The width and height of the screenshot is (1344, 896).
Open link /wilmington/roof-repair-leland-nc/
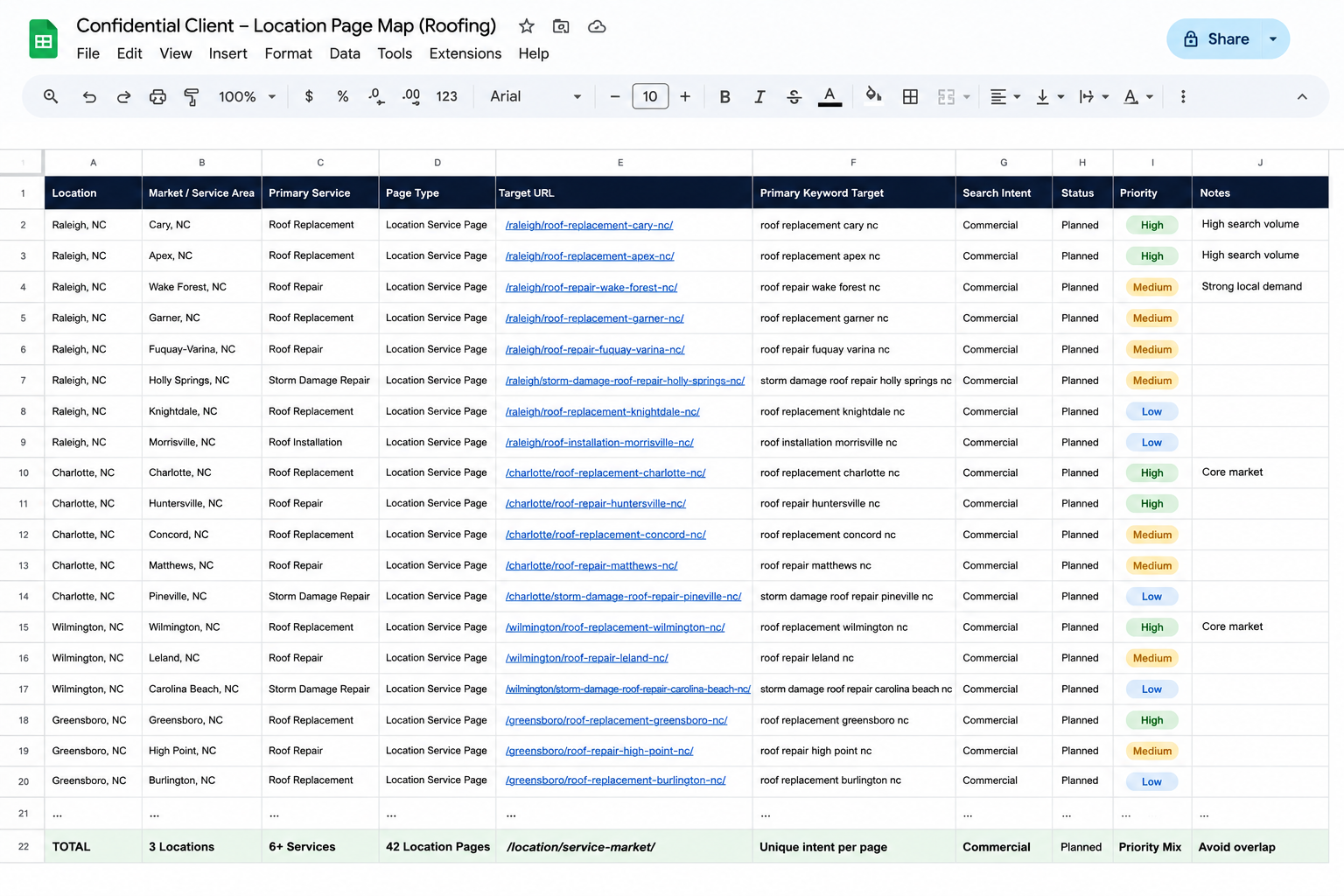(x=586, y=658)
